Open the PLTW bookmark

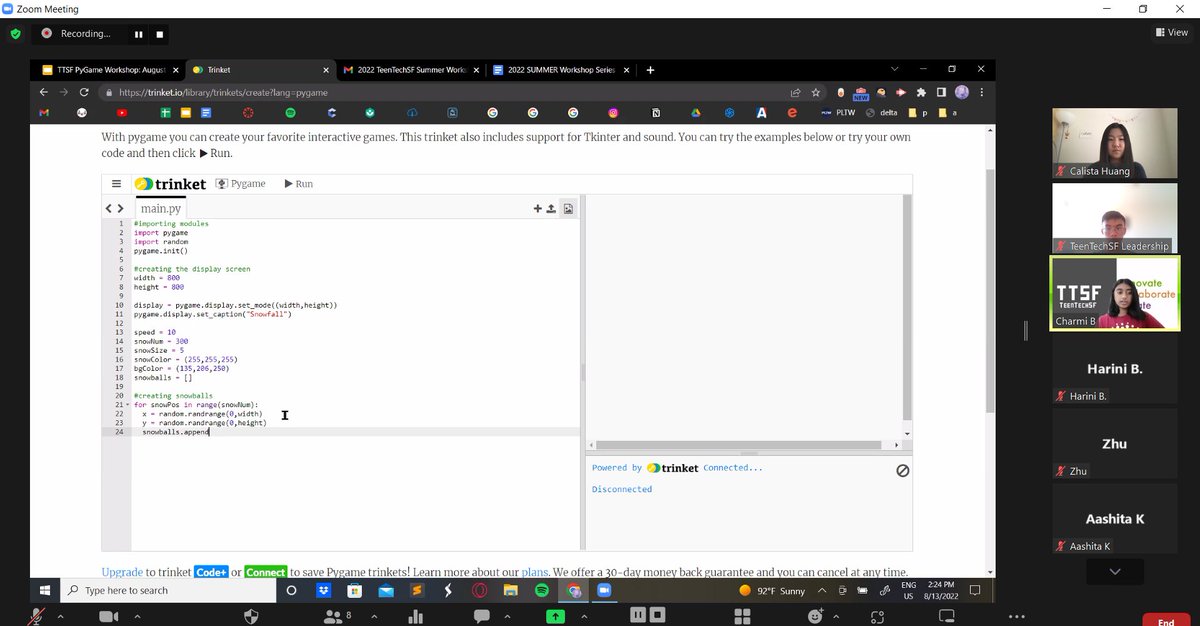coord(838,113)
